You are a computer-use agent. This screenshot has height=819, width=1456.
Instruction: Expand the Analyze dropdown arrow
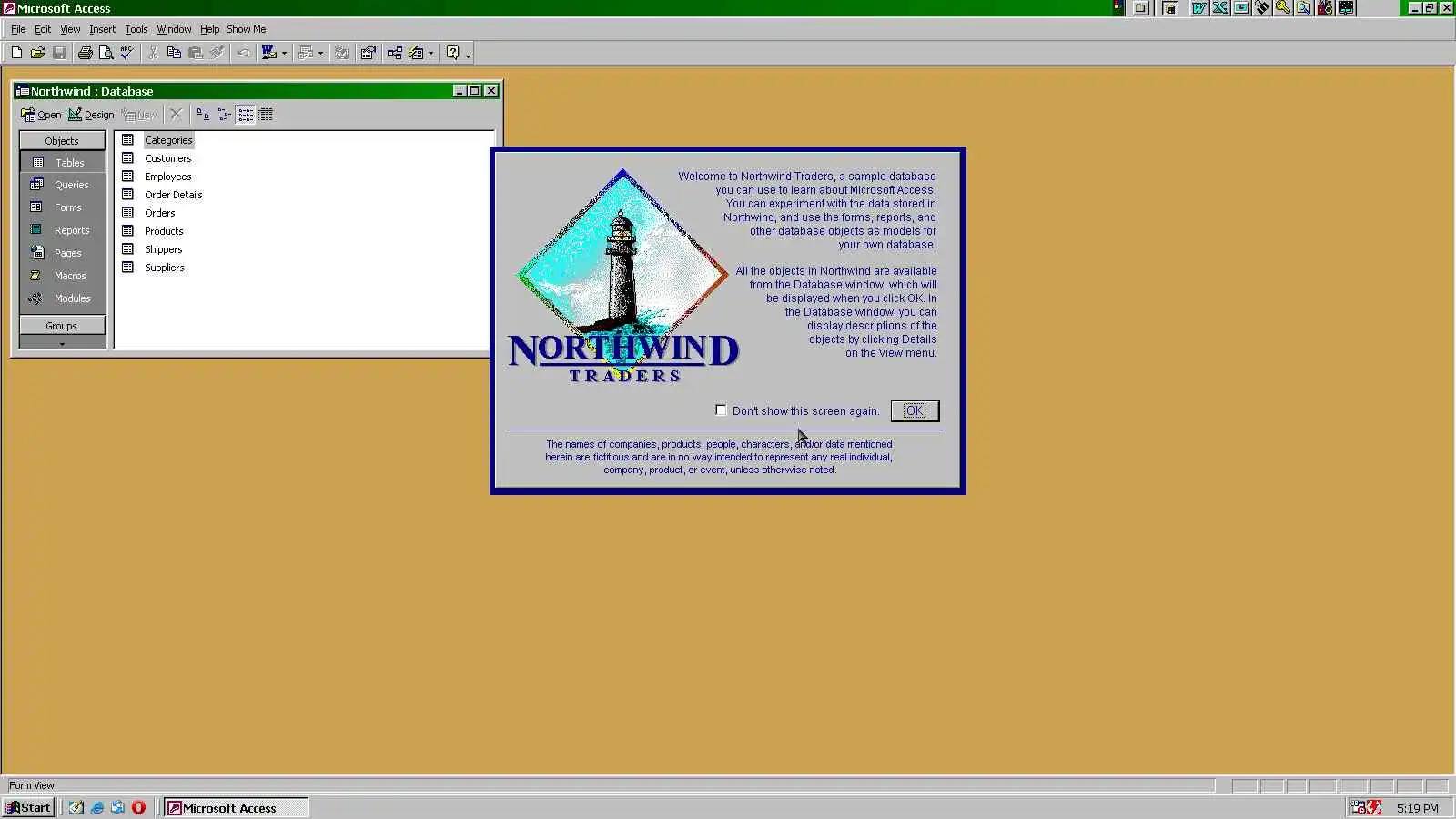[320, 53]
